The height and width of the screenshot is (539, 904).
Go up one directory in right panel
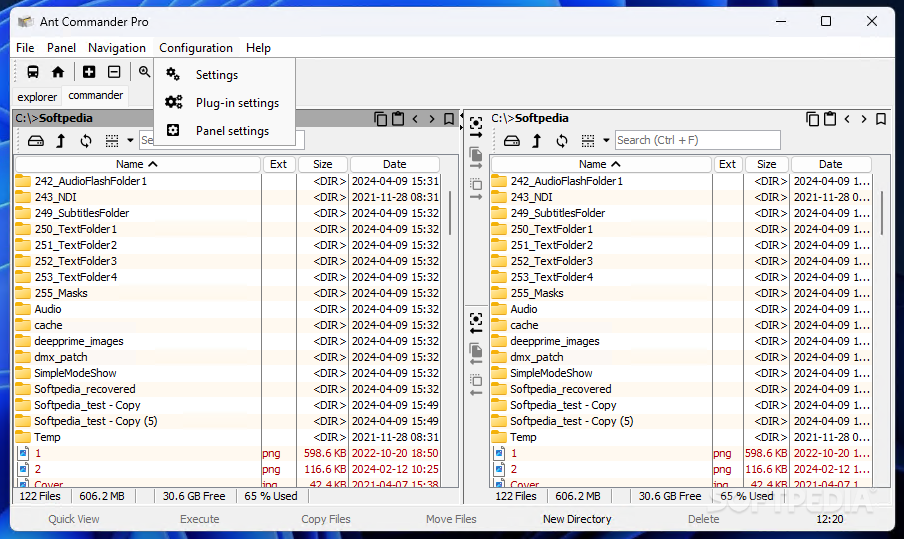[536, 141]
